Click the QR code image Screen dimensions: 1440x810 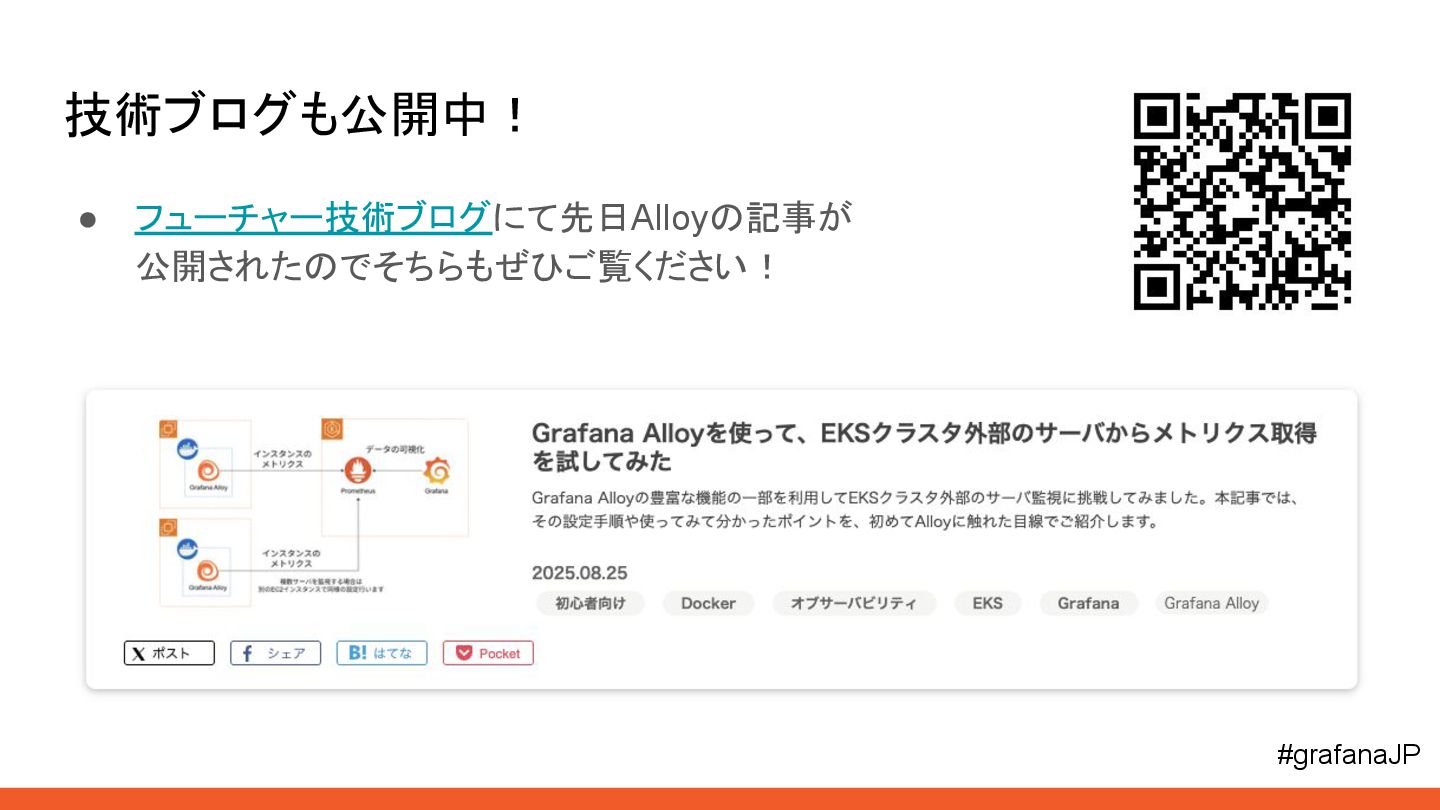pyautogui.click(x=1242, y=201)
